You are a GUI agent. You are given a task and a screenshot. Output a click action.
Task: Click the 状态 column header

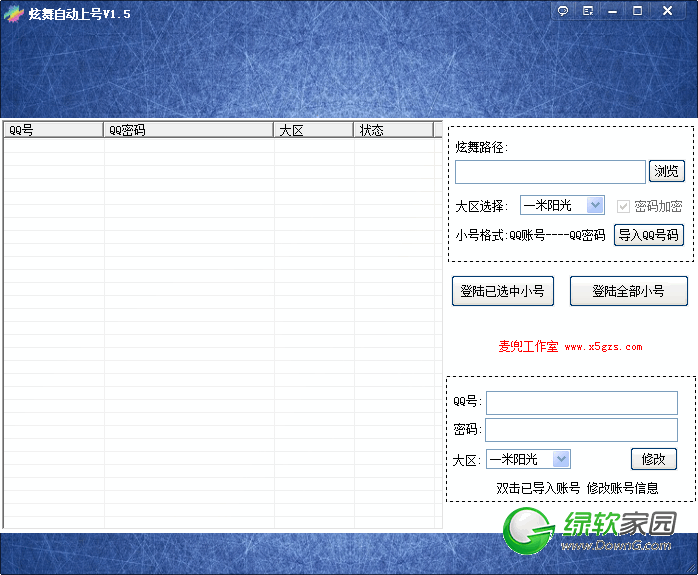393,130
